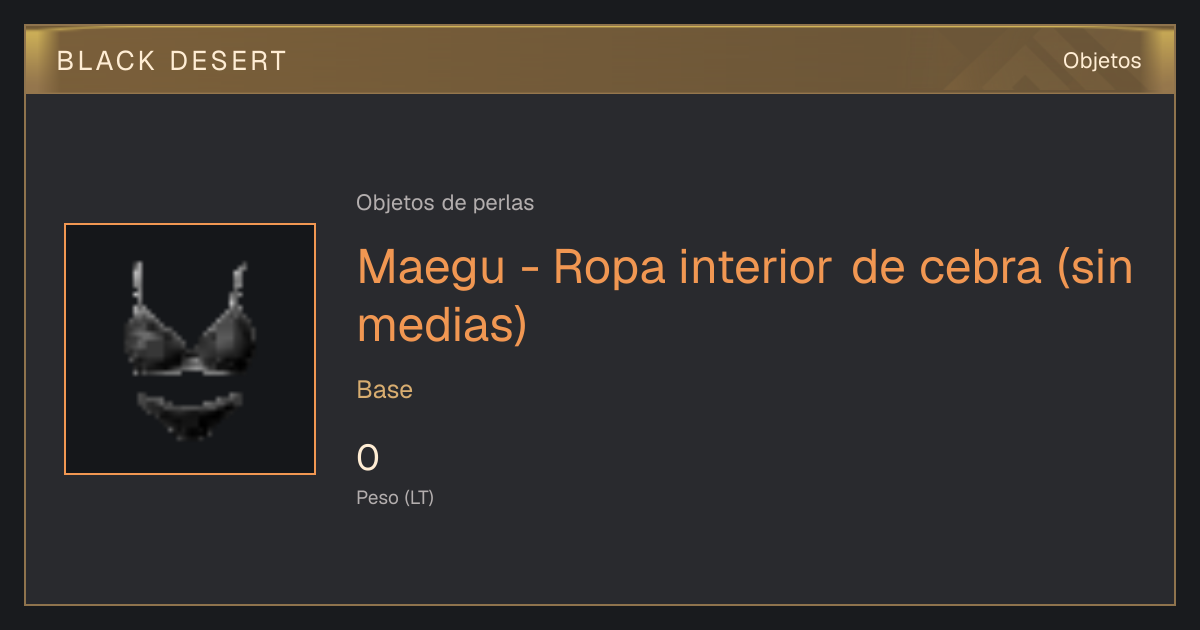Viewport: 1200px width, 630px height.
Task: Click the word DESERT in the logo
Action: point(229,61)
